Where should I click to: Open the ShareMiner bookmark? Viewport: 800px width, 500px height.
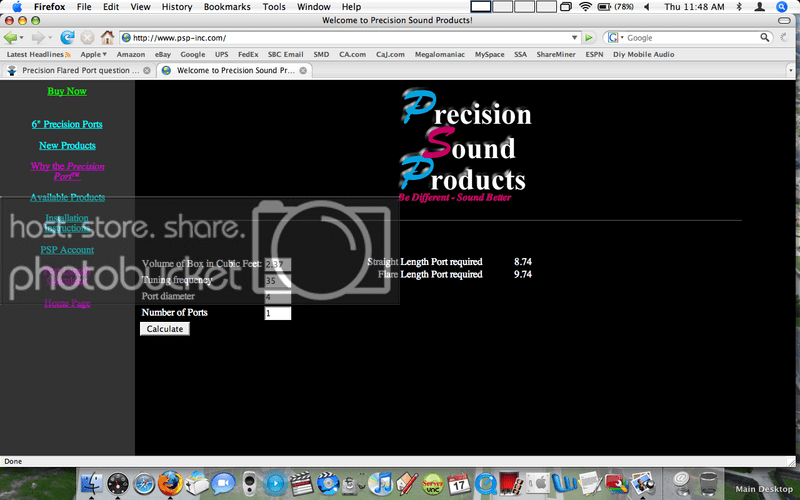coord(556,54)
